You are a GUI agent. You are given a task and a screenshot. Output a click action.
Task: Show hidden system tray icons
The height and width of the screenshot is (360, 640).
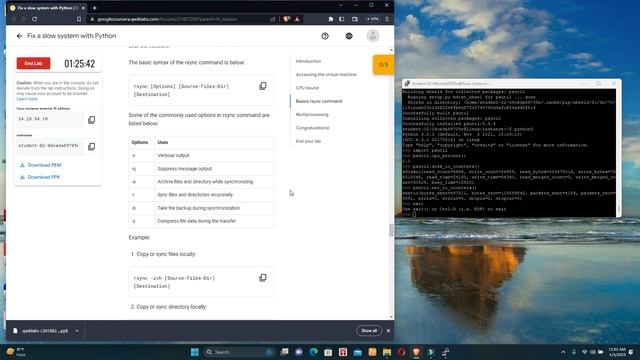pos(563,352)
